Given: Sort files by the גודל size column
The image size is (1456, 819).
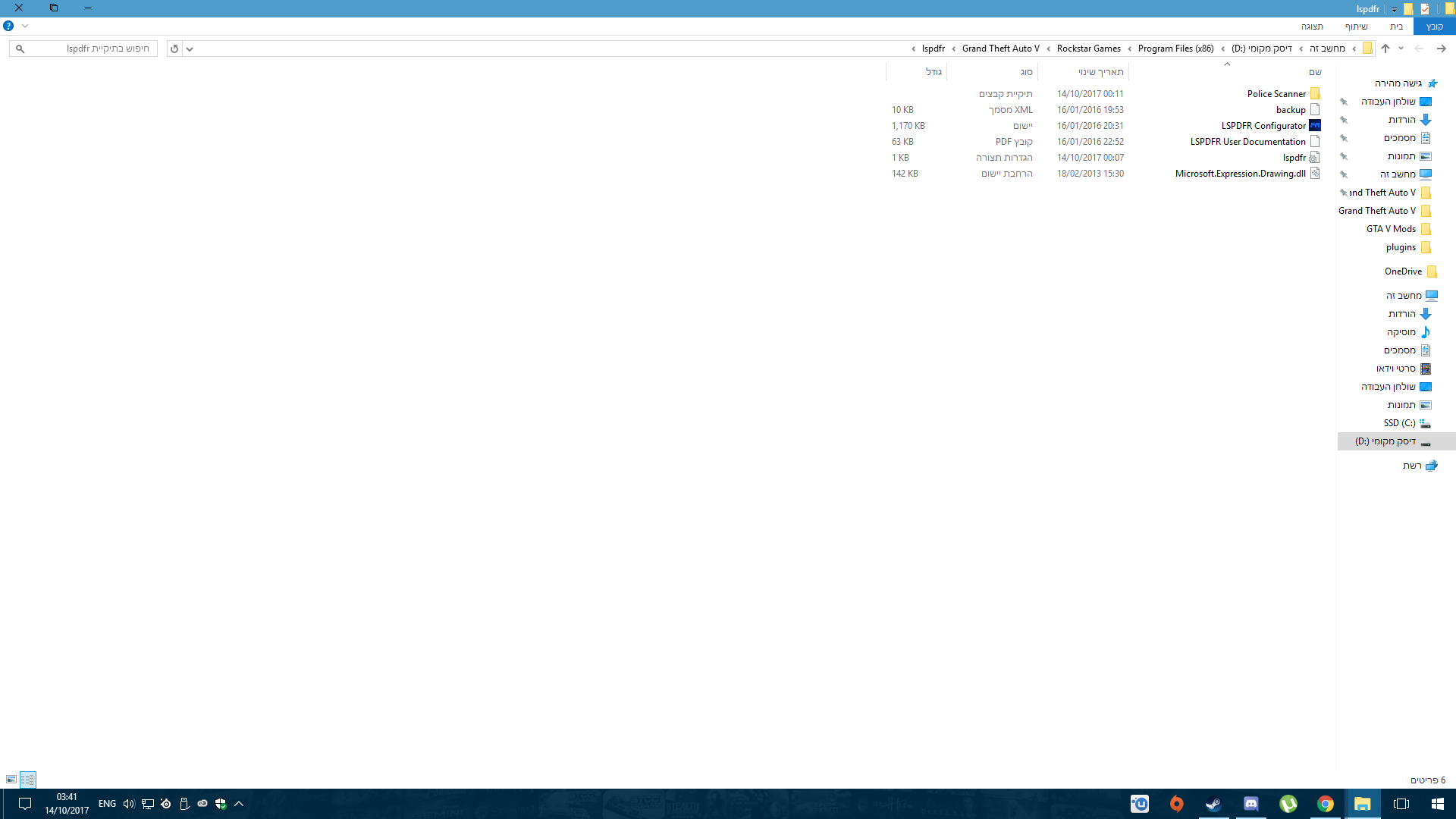Looking at the screenshot, I should (x=934, y=72).
